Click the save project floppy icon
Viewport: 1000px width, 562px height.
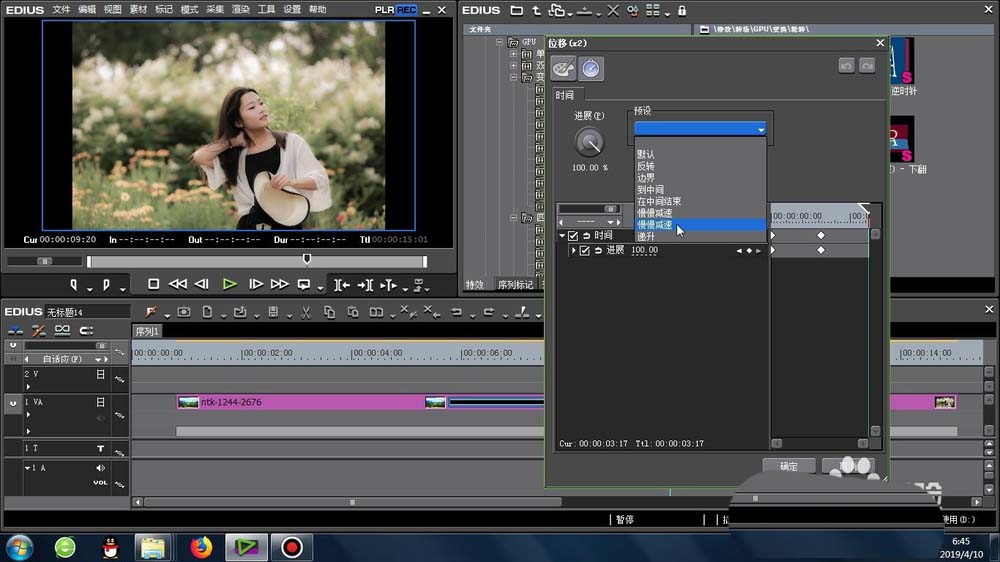point(273,312)
